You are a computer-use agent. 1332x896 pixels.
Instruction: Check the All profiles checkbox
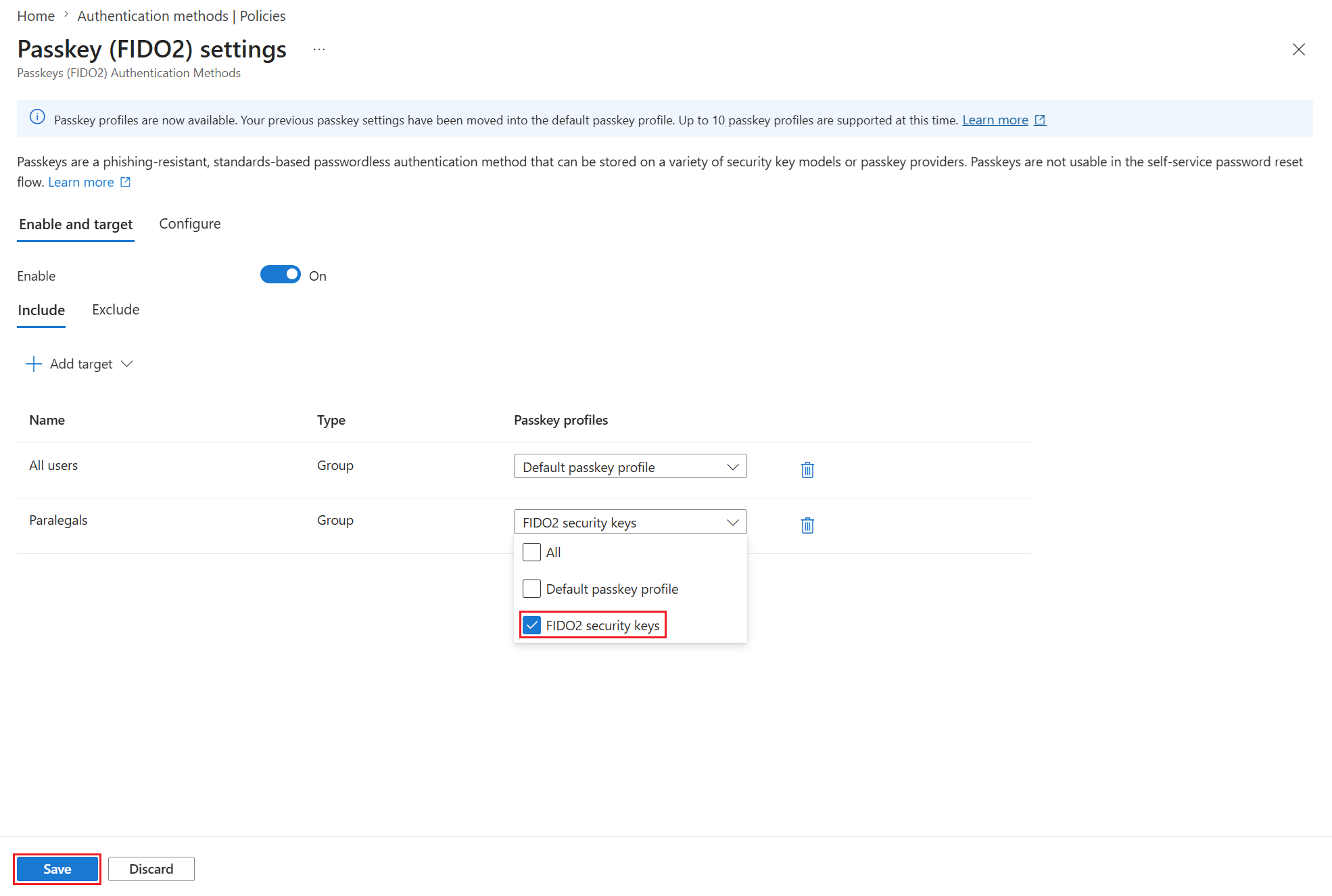click(532, 552)
